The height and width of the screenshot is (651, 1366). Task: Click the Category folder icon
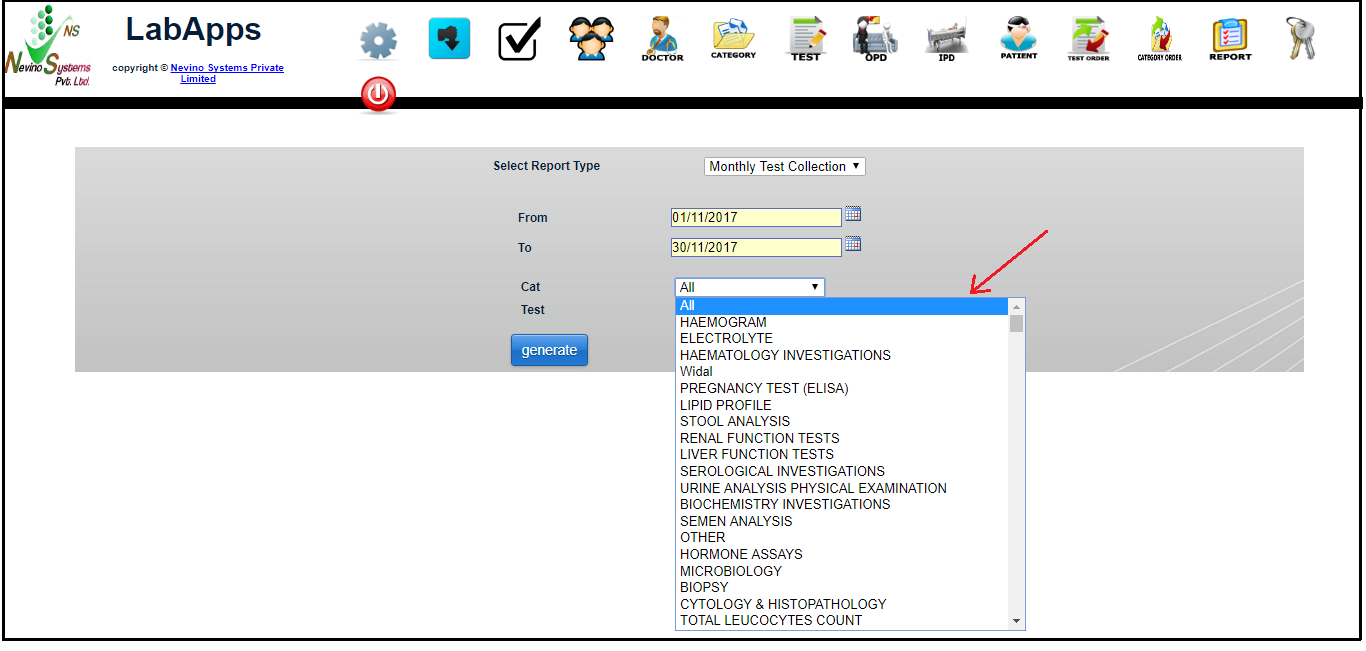coord(733,39)
